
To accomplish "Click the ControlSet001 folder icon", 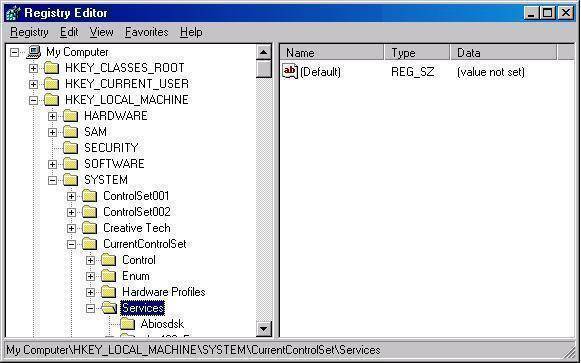I will coord(89,196).
